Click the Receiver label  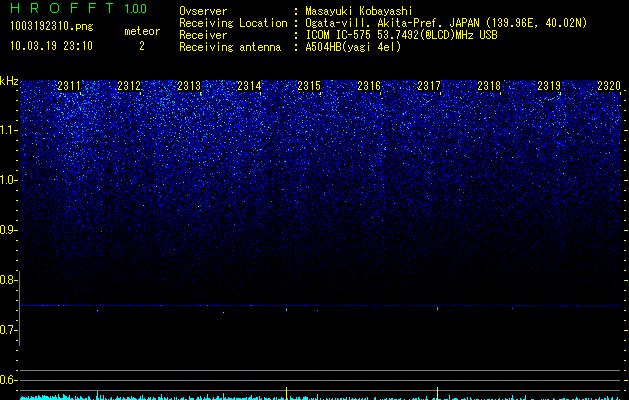(203, 35)
